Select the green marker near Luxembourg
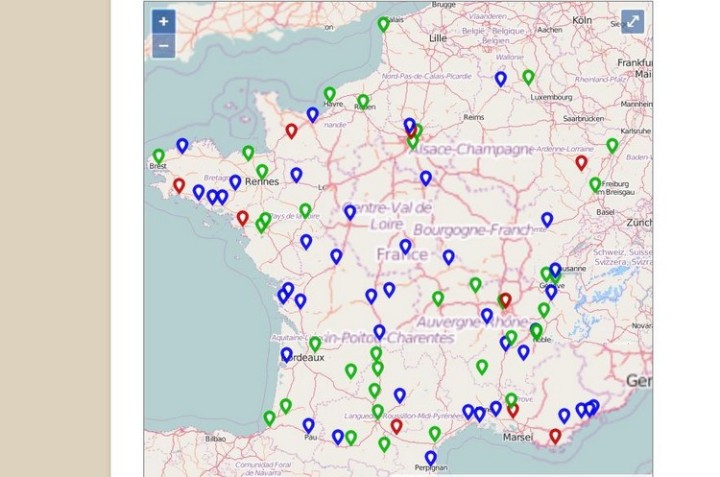The image size is (720, 477). (x=528, y=76)
